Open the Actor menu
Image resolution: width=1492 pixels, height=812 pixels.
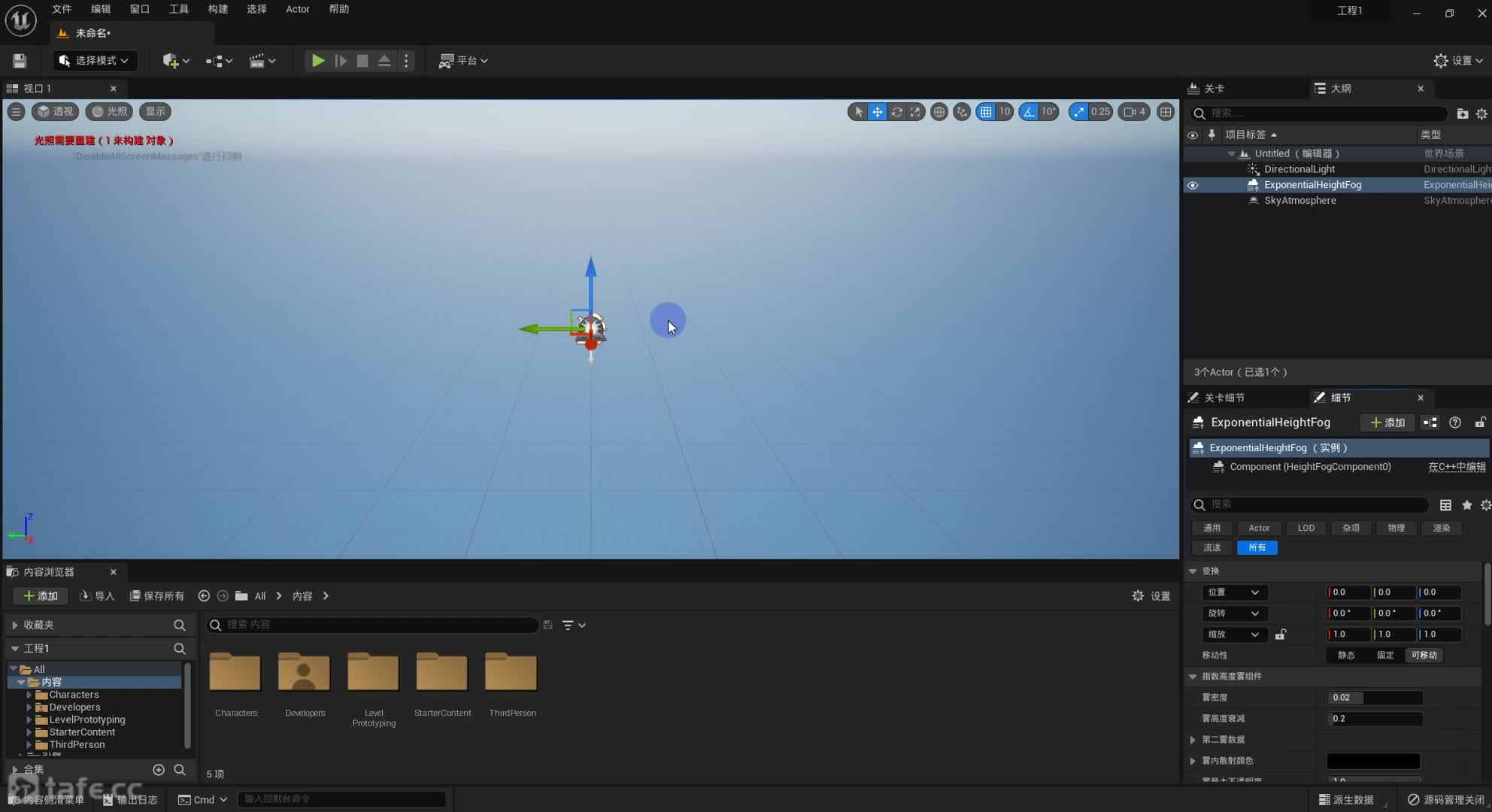(298, 9)
